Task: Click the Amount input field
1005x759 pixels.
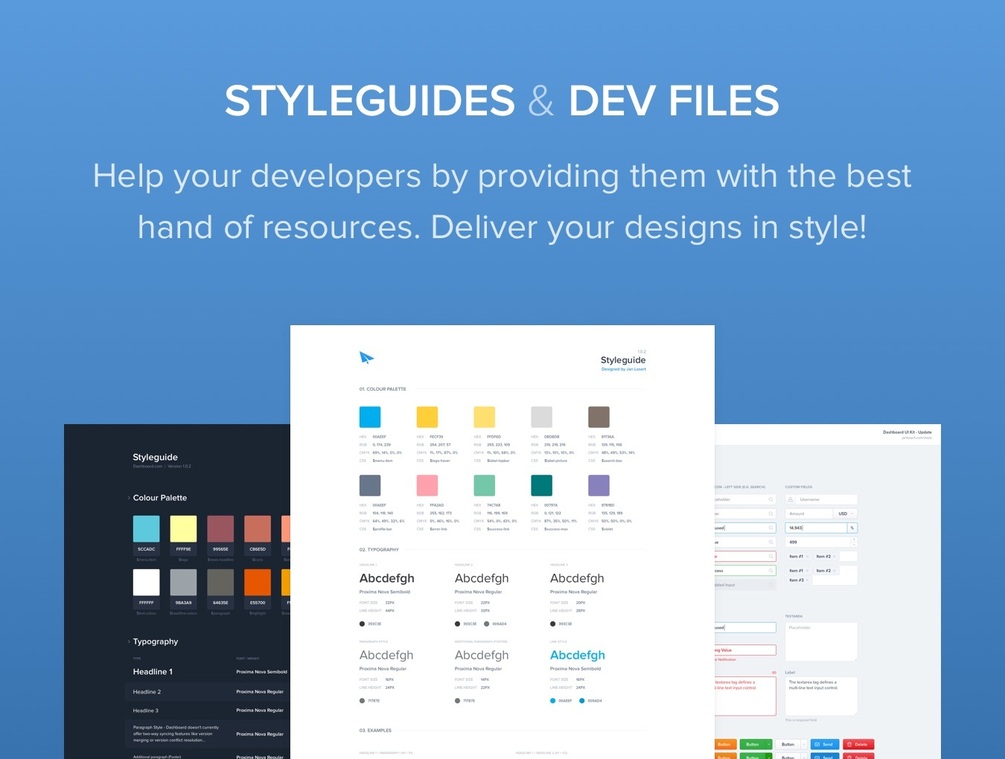Action: pos(809,513)
